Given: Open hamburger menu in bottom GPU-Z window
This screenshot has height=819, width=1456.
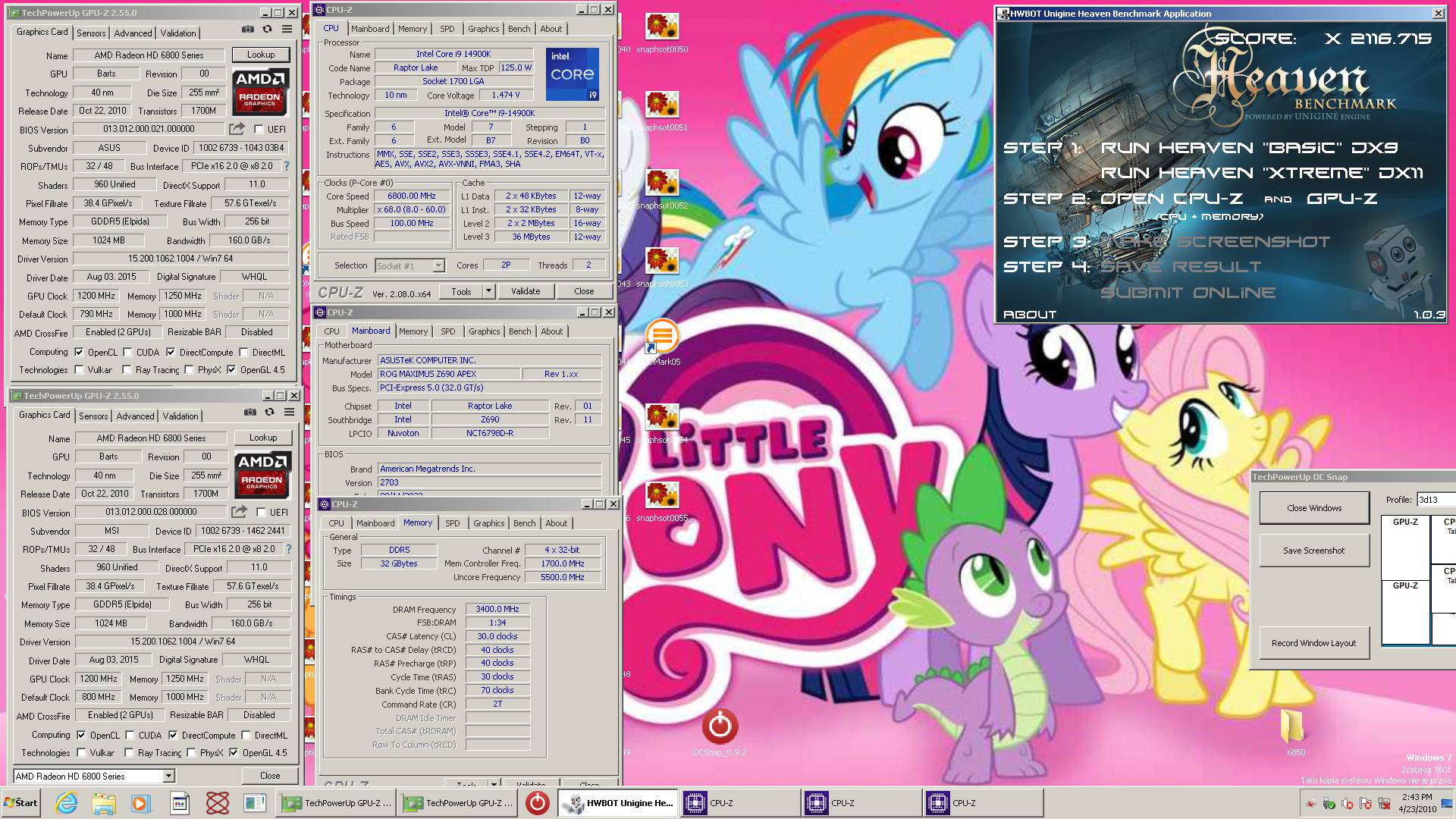Looking at the screenshot, I should 289,412.
